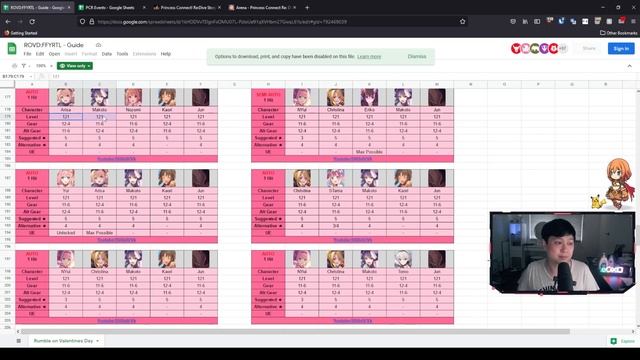Image resolution: width=640 pixels, height=360 pixels.
Task: Open the Extensions menu
Action: pos(144,54)
